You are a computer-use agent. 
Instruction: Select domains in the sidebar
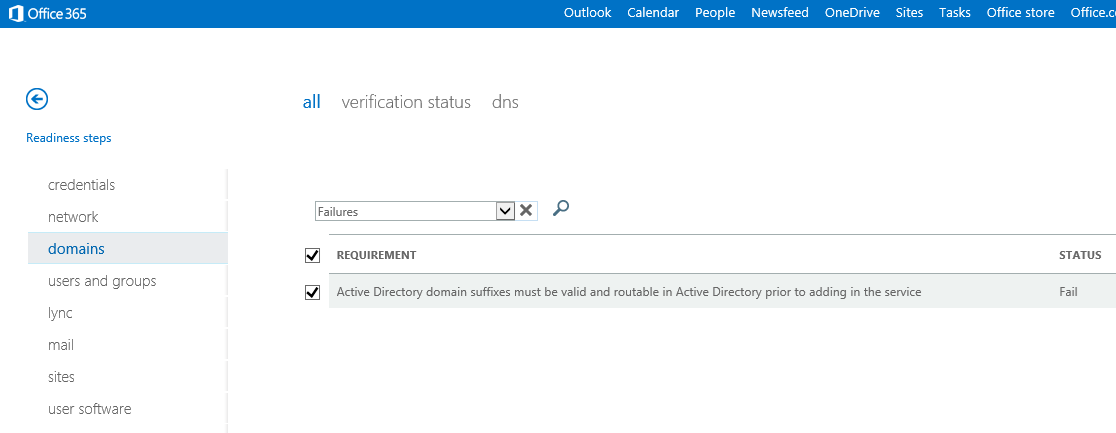coord(127,249)
